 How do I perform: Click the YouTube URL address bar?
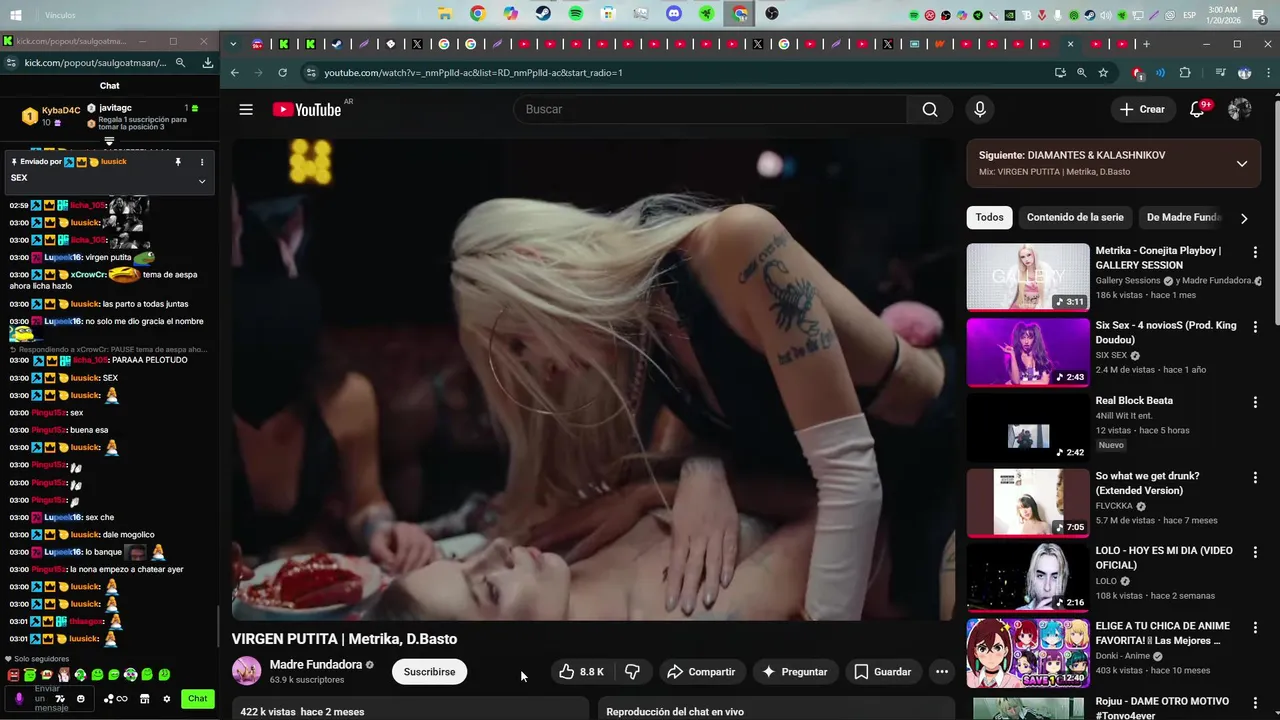680,72
